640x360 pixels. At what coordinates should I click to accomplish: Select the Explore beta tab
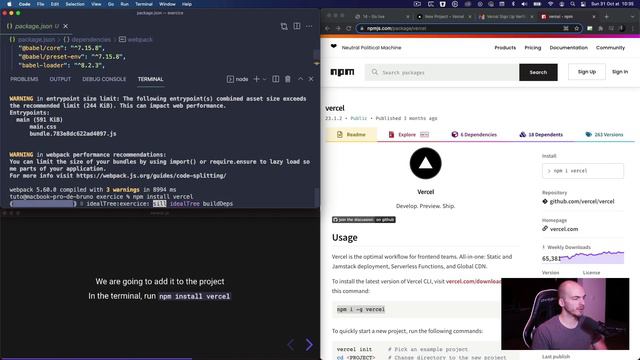click(409, 134)
